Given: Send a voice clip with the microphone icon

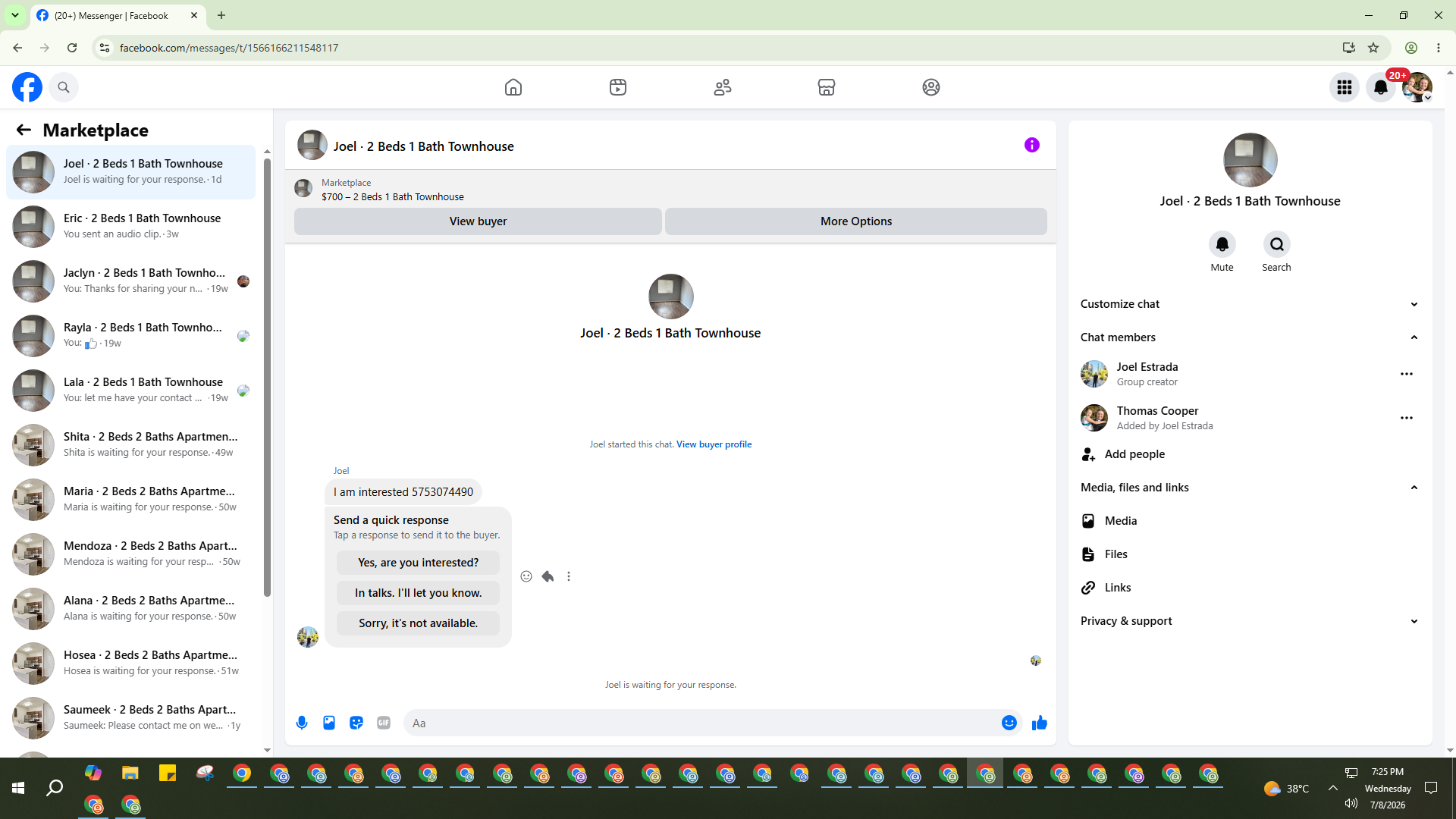Looking at the screenshot, I should pyautogui.click(x=302, y=723).
